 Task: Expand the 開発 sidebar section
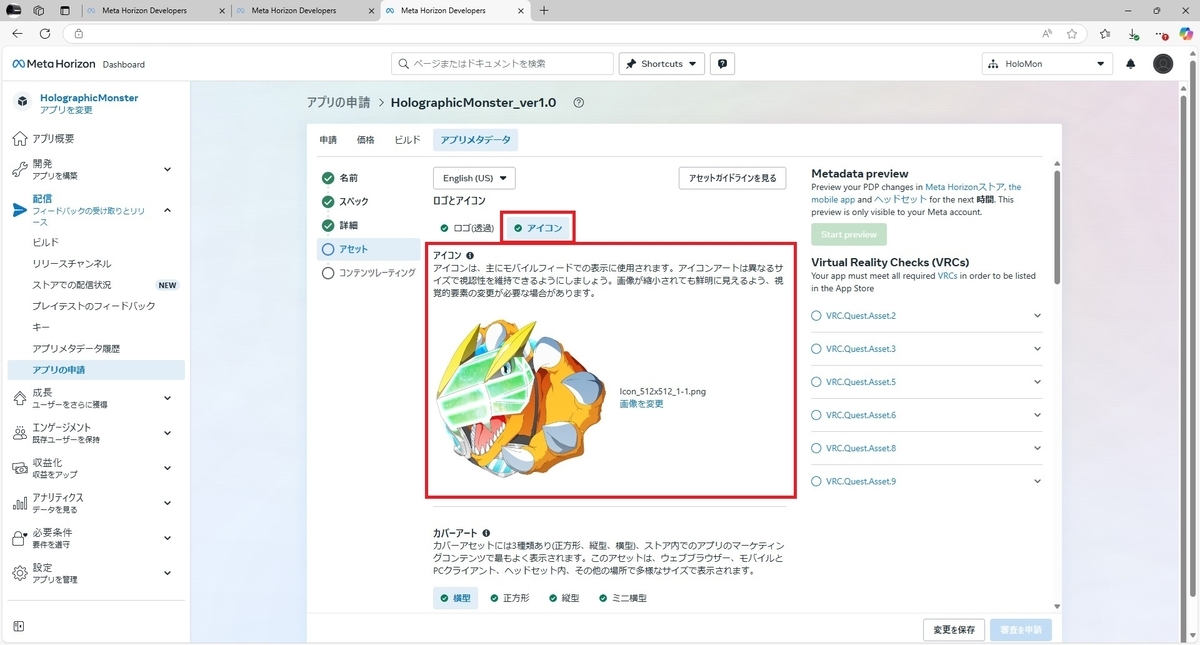[167, 169]
